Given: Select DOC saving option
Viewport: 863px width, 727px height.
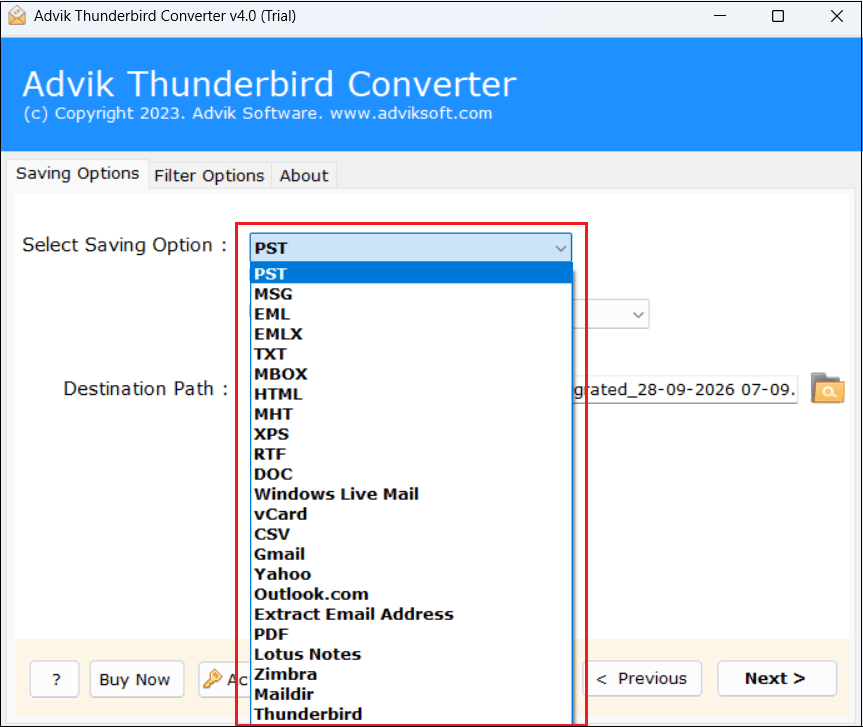Looking at the screenshot, I should tap(412, 474).
